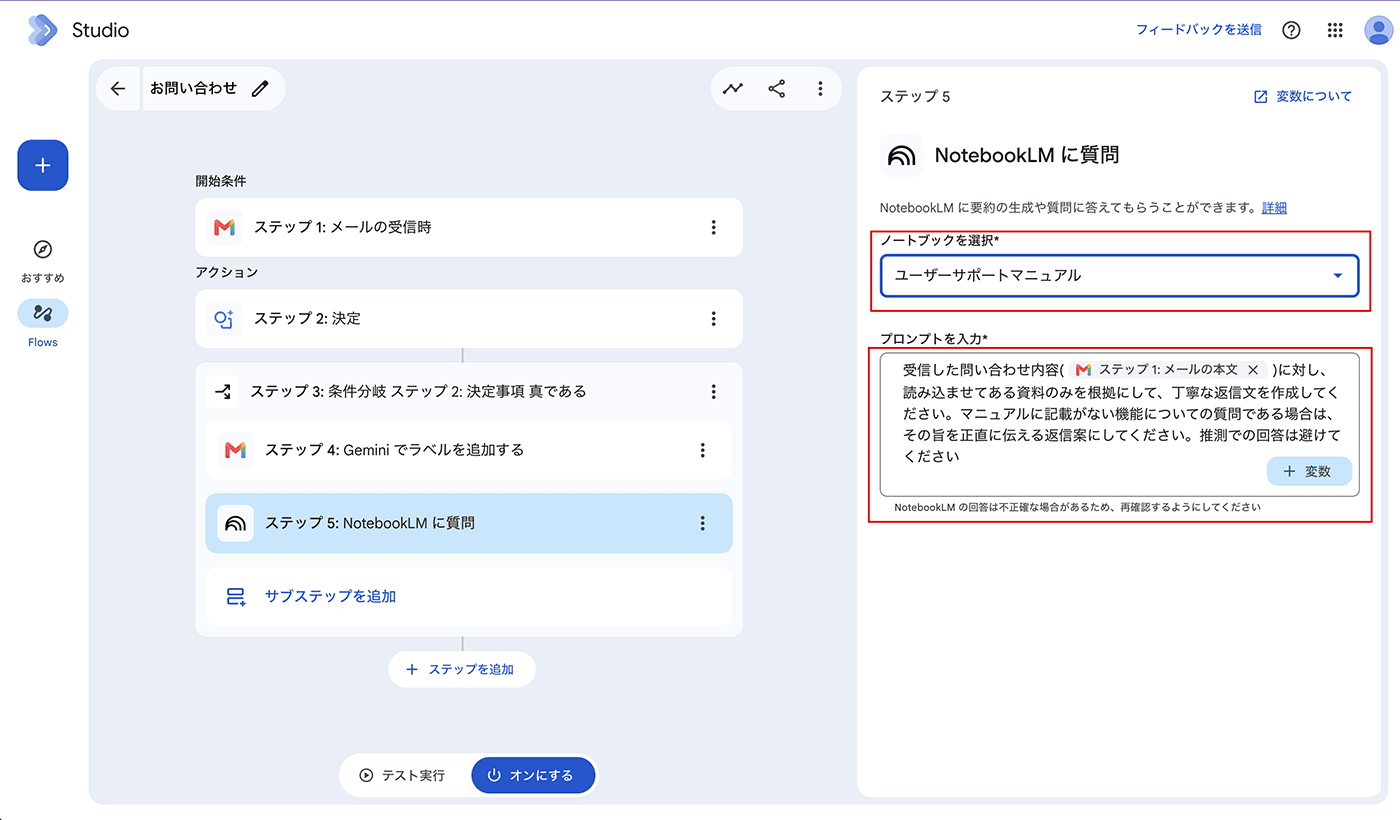Screen dimensions: 1400x820
Task: Select ステップ 4: Gemini でラベルを追加する
Action: coord(469,450)
